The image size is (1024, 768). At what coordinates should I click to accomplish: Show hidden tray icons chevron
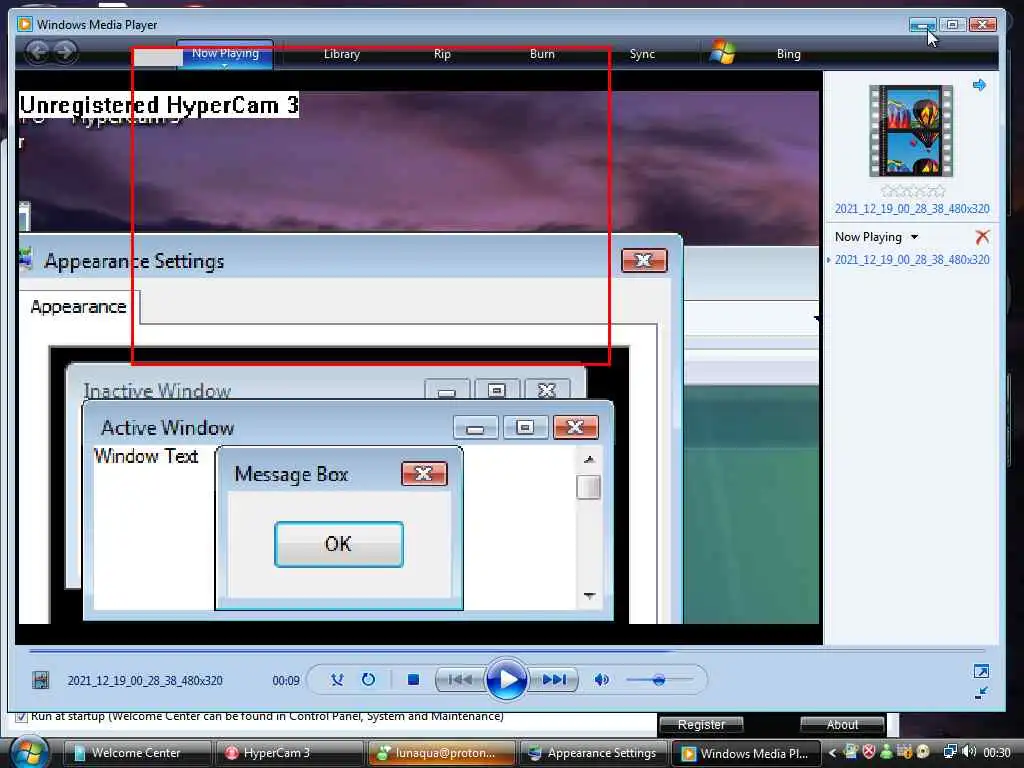coord(832,753)
